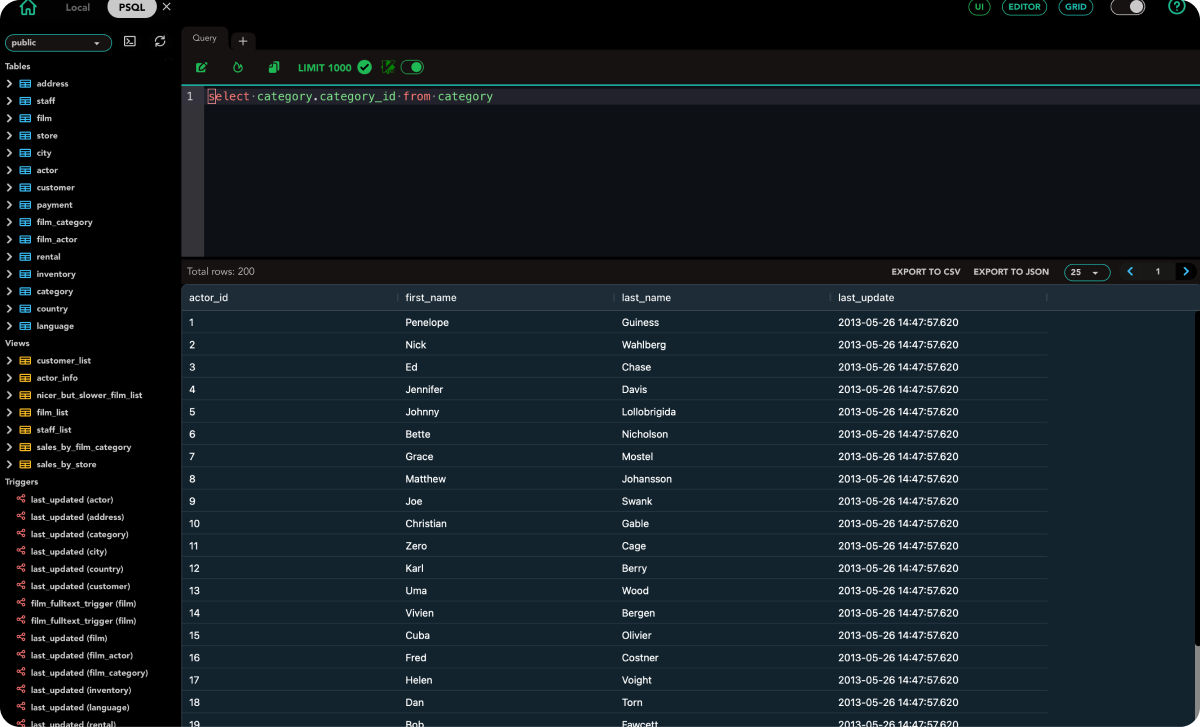Export results to CSV
1200x727 pixels.
tap(926, 272)
